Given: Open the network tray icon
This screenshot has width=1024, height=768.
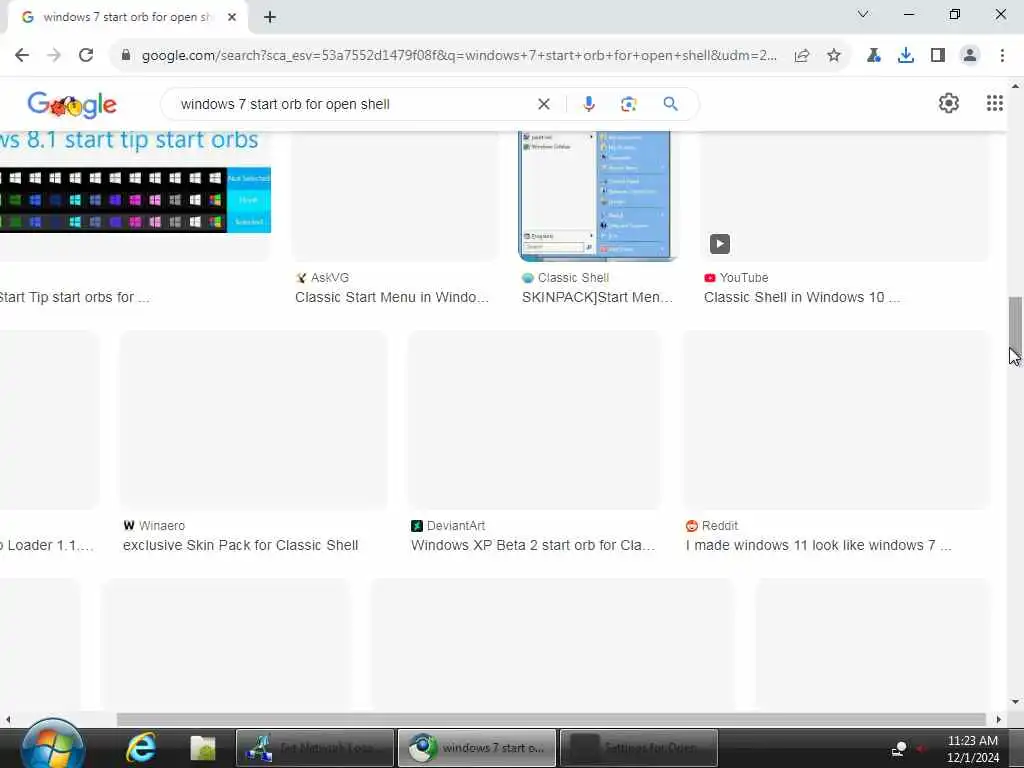Looking at the screenshot, I should click(899, 748).
